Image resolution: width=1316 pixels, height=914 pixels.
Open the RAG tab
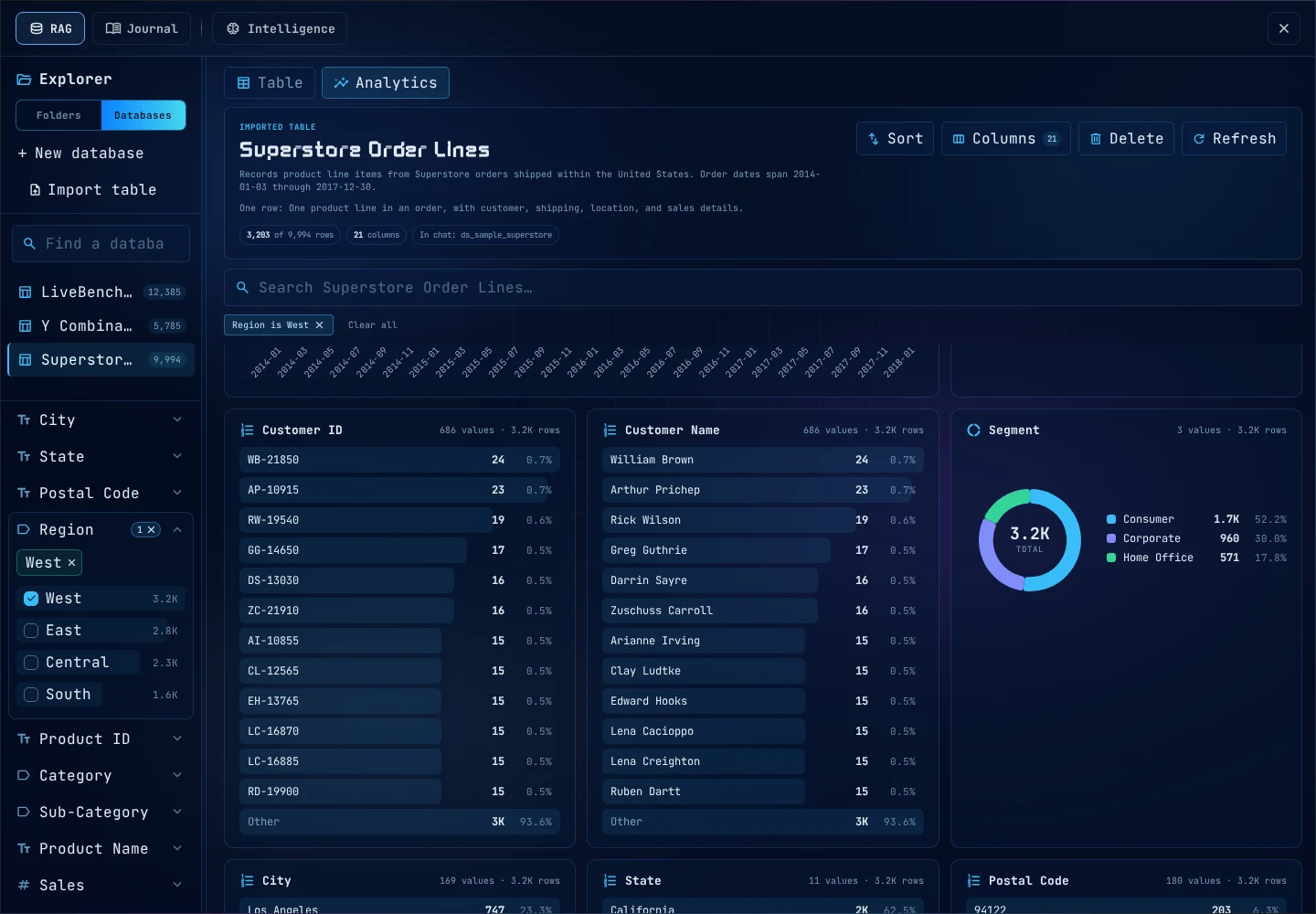50,28
